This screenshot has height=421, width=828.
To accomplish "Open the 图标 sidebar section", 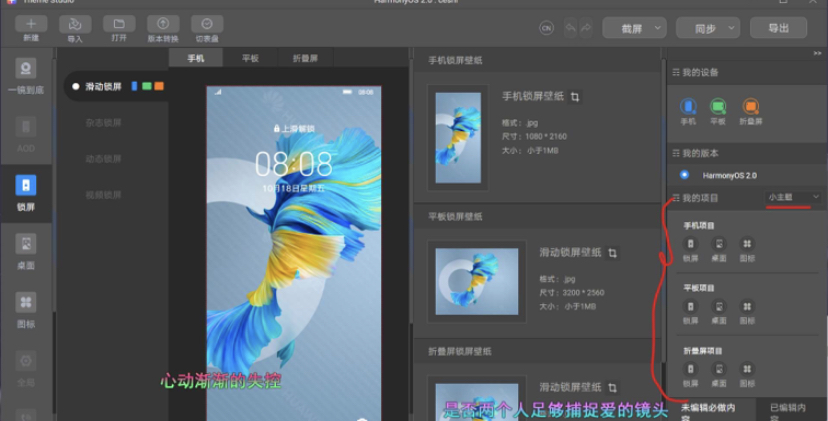I will click(x=25, y=311).
